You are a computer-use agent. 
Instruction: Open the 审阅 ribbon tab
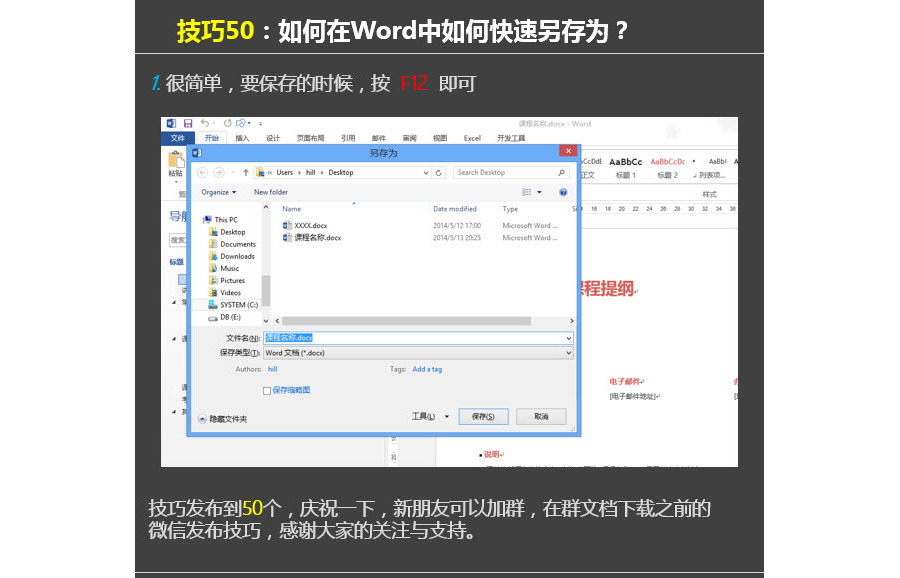409,138
